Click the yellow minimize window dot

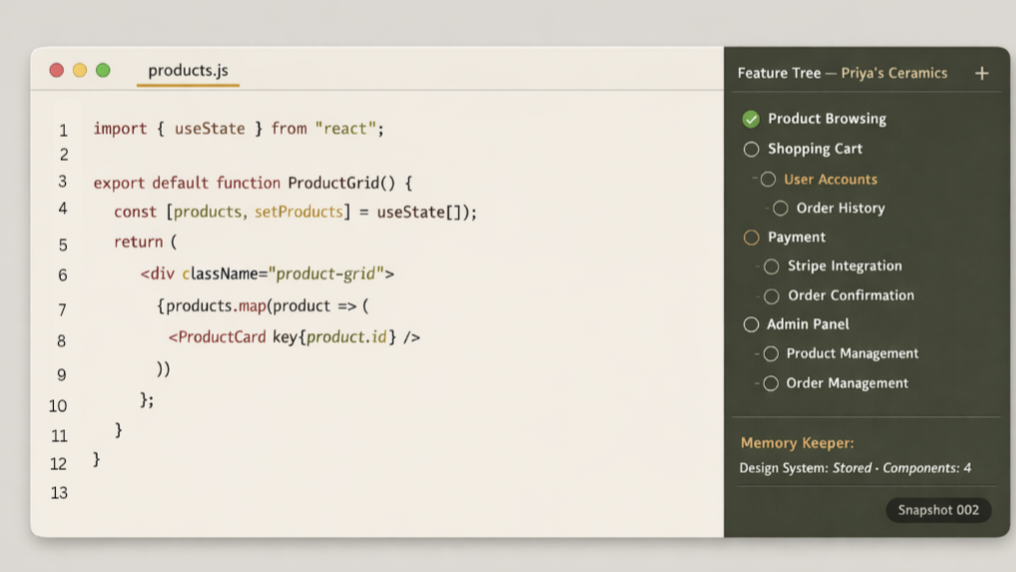click(x=80, y=70)
